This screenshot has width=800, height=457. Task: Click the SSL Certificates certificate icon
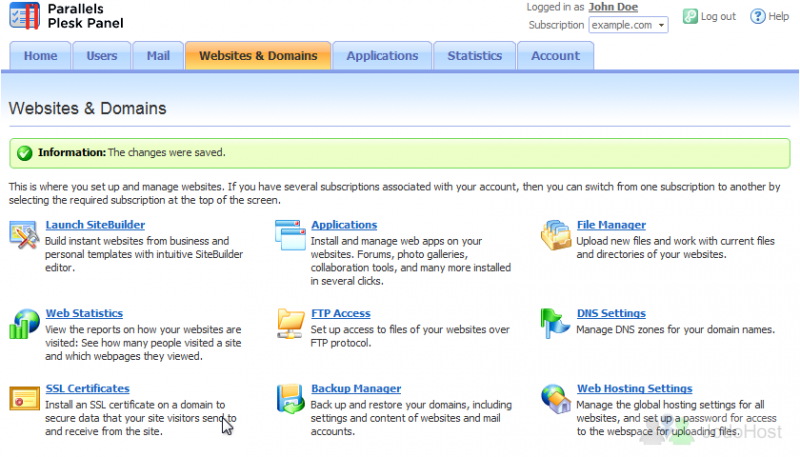pos(24,398)
